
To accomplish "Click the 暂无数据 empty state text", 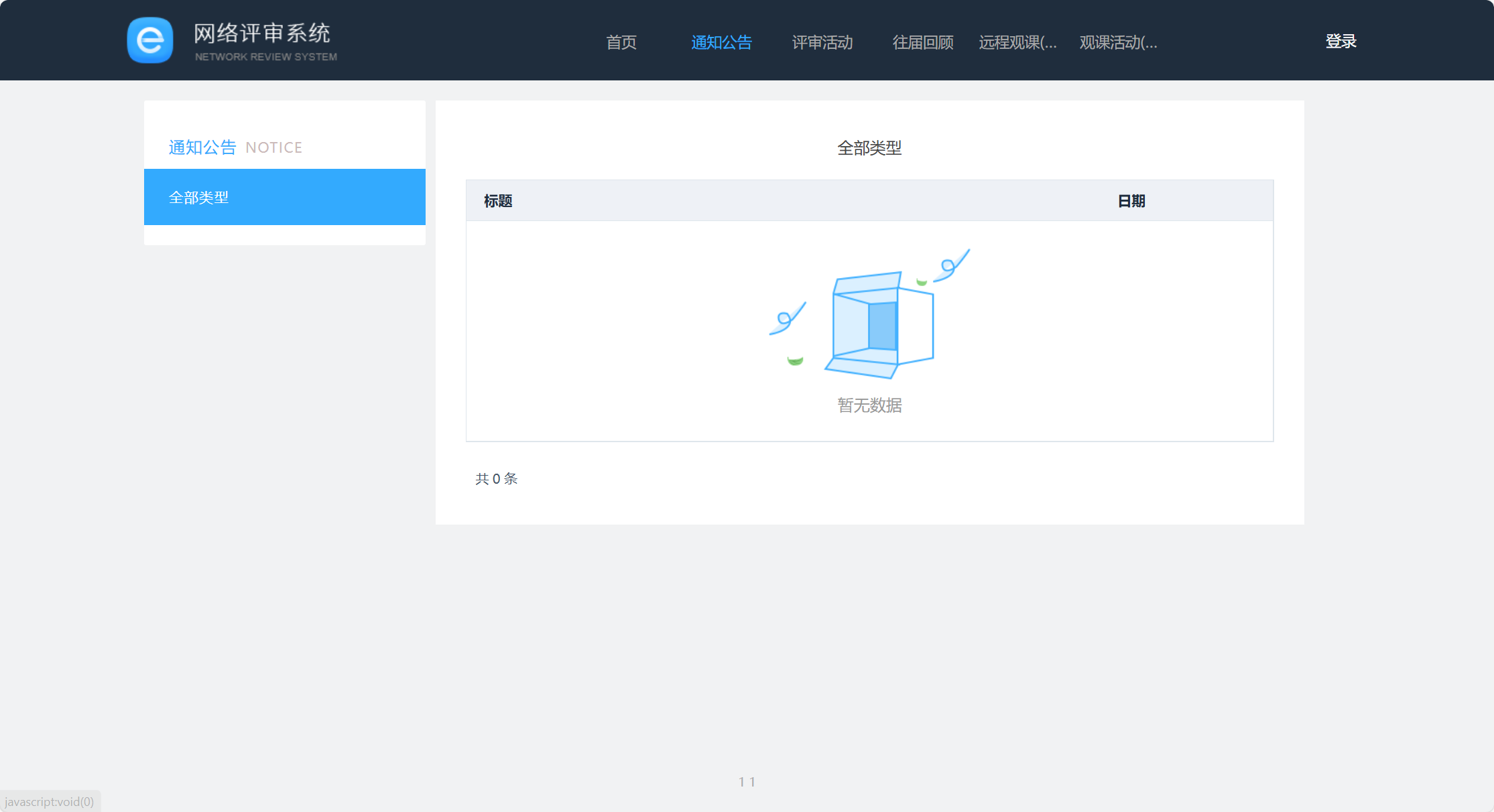I will coord(869,405).
